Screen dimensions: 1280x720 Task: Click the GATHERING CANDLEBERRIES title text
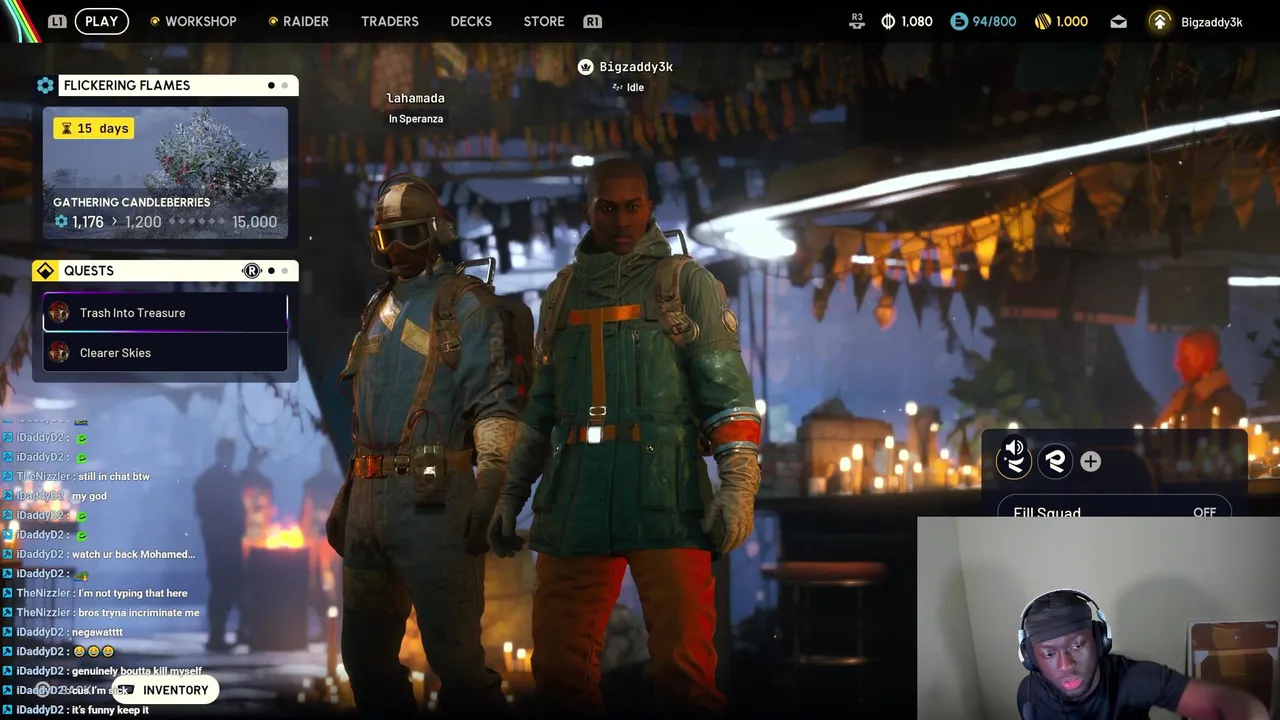(x=131, y=202)
